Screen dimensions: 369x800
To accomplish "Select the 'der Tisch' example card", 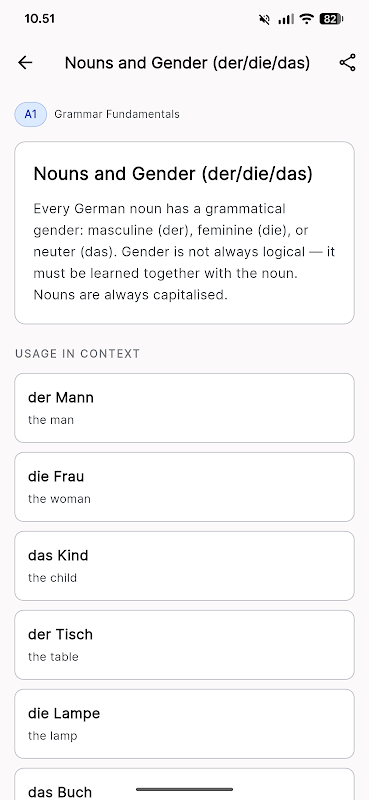I will point(184,645).
